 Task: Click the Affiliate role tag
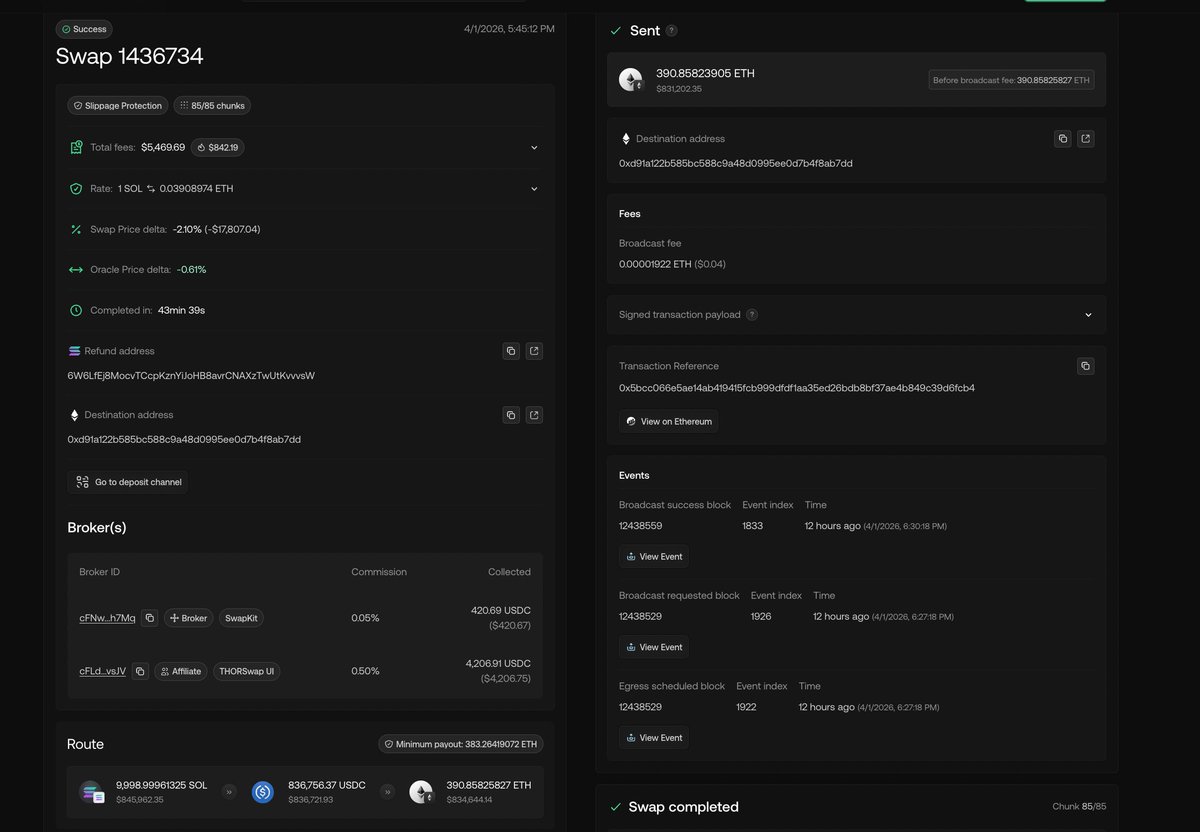pos(181,671)
